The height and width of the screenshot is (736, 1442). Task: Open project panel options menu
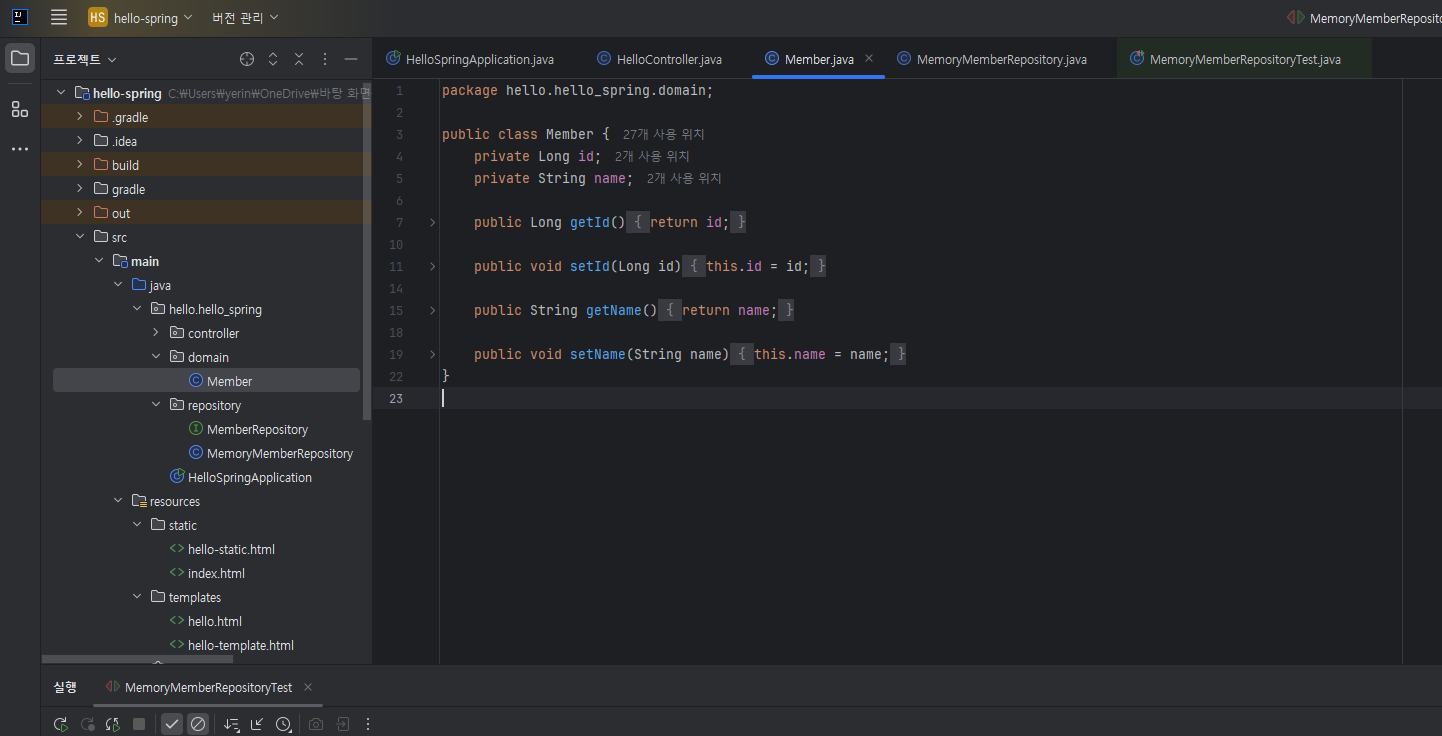325,60
